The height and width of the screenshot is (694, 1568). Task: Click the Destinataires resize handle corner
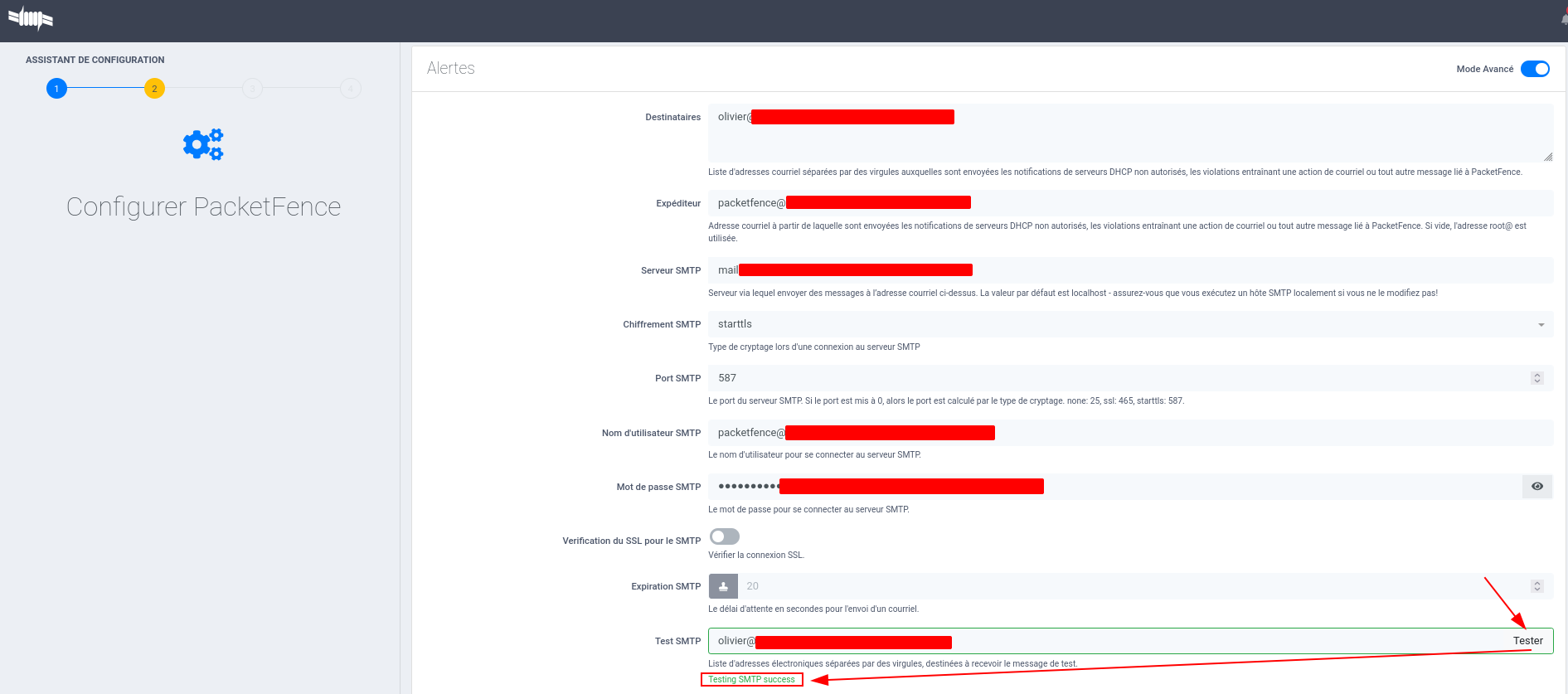(1548, 157)
